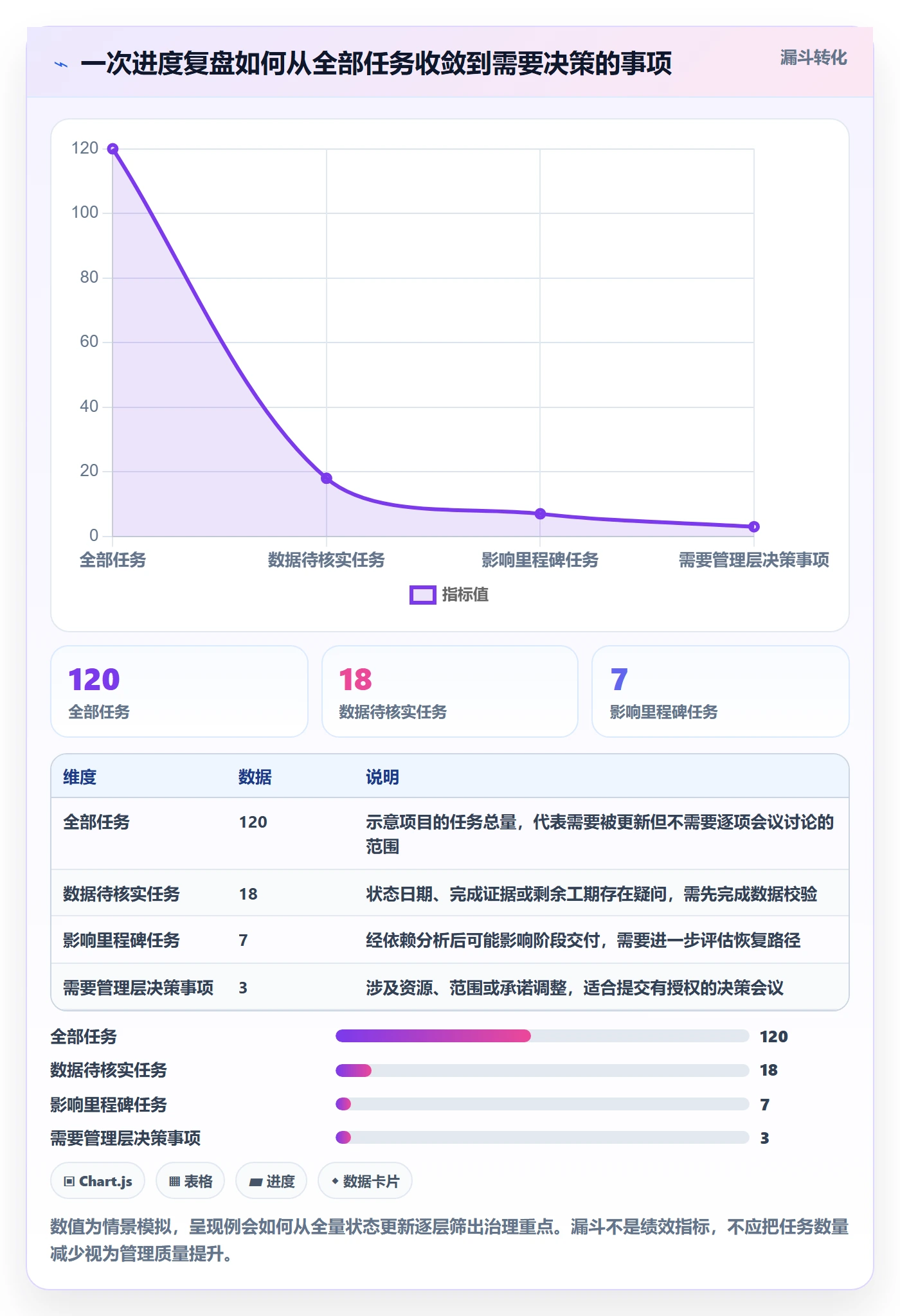
Task: Select the 数据待核实任务 table row name
Action: tap(122, 894)
